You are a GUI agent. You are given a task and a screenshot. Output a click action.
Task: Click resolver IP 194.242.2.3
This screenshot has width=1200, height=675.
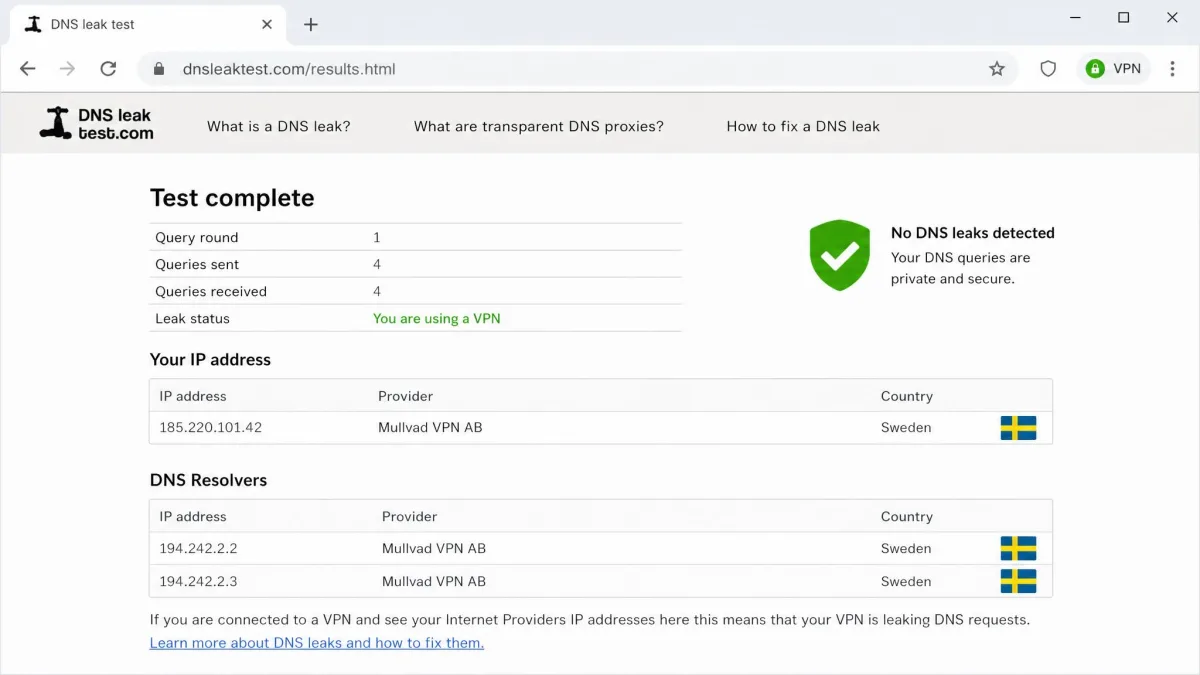(x=198, y=581)
